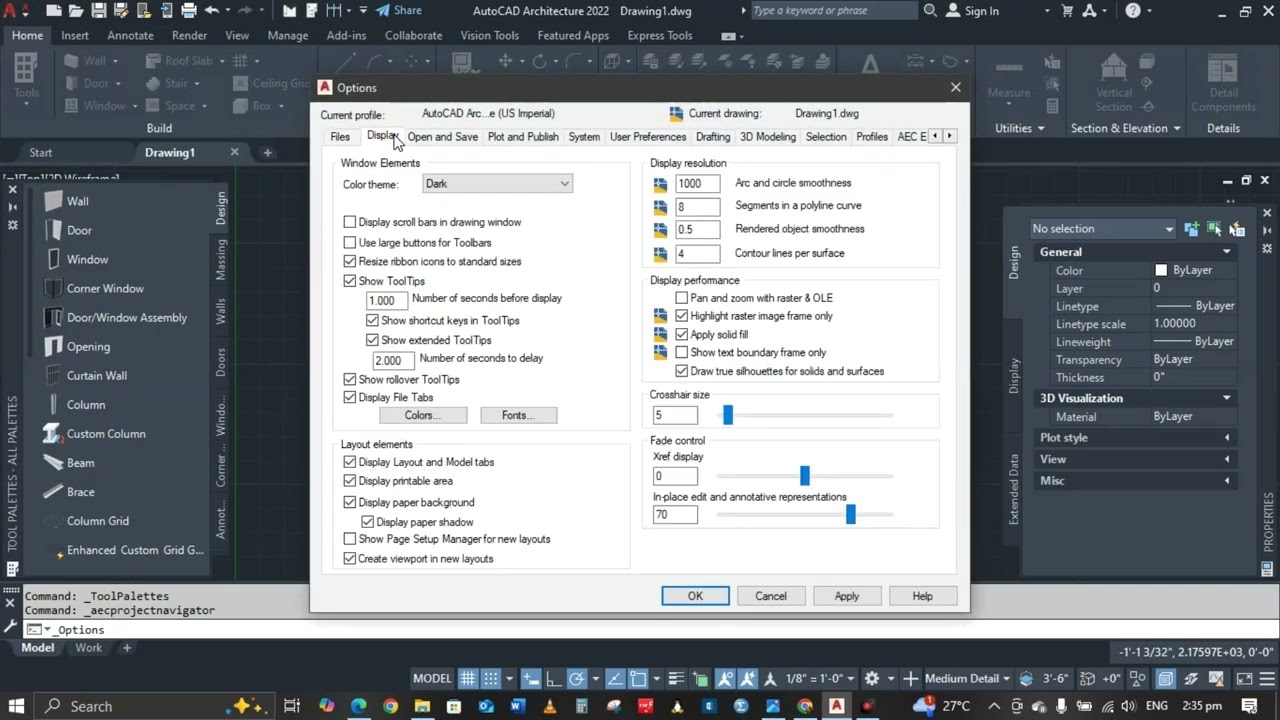Click the Quick Select icon in Properties palette

click(1236, 229)
